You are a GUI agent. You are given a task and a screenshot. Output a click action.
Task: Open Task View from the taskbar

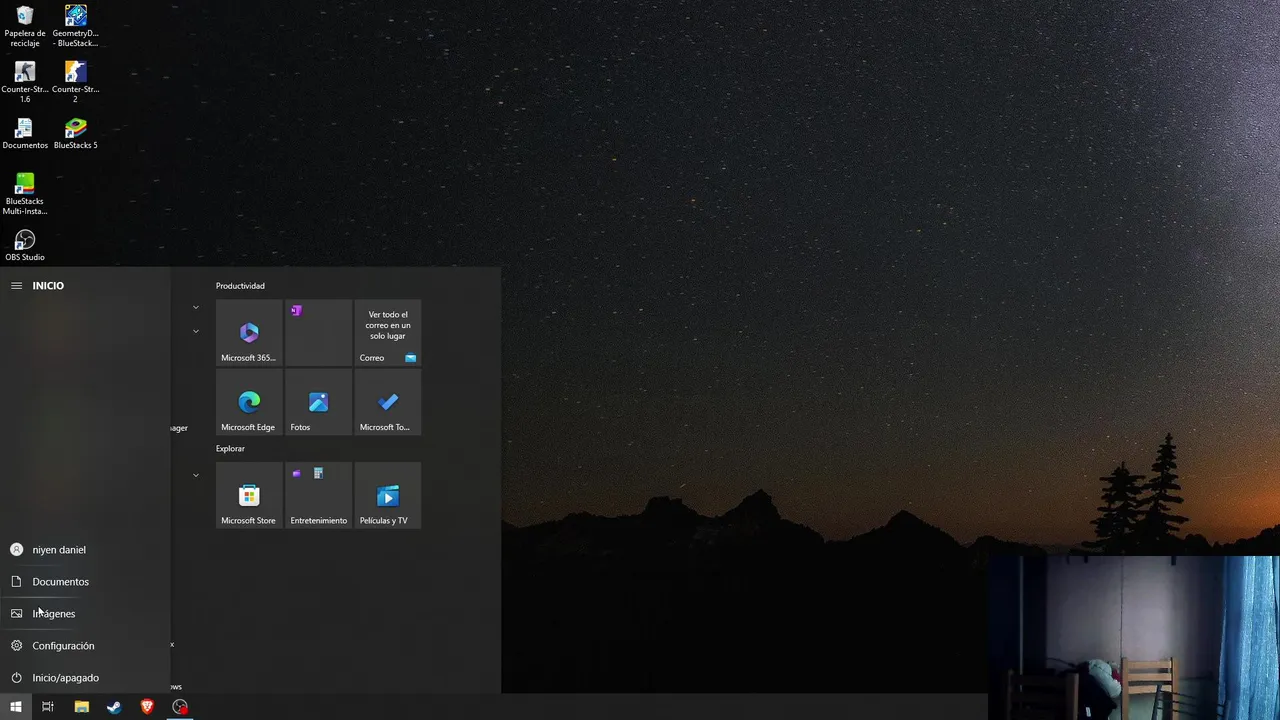pos(48,707)
